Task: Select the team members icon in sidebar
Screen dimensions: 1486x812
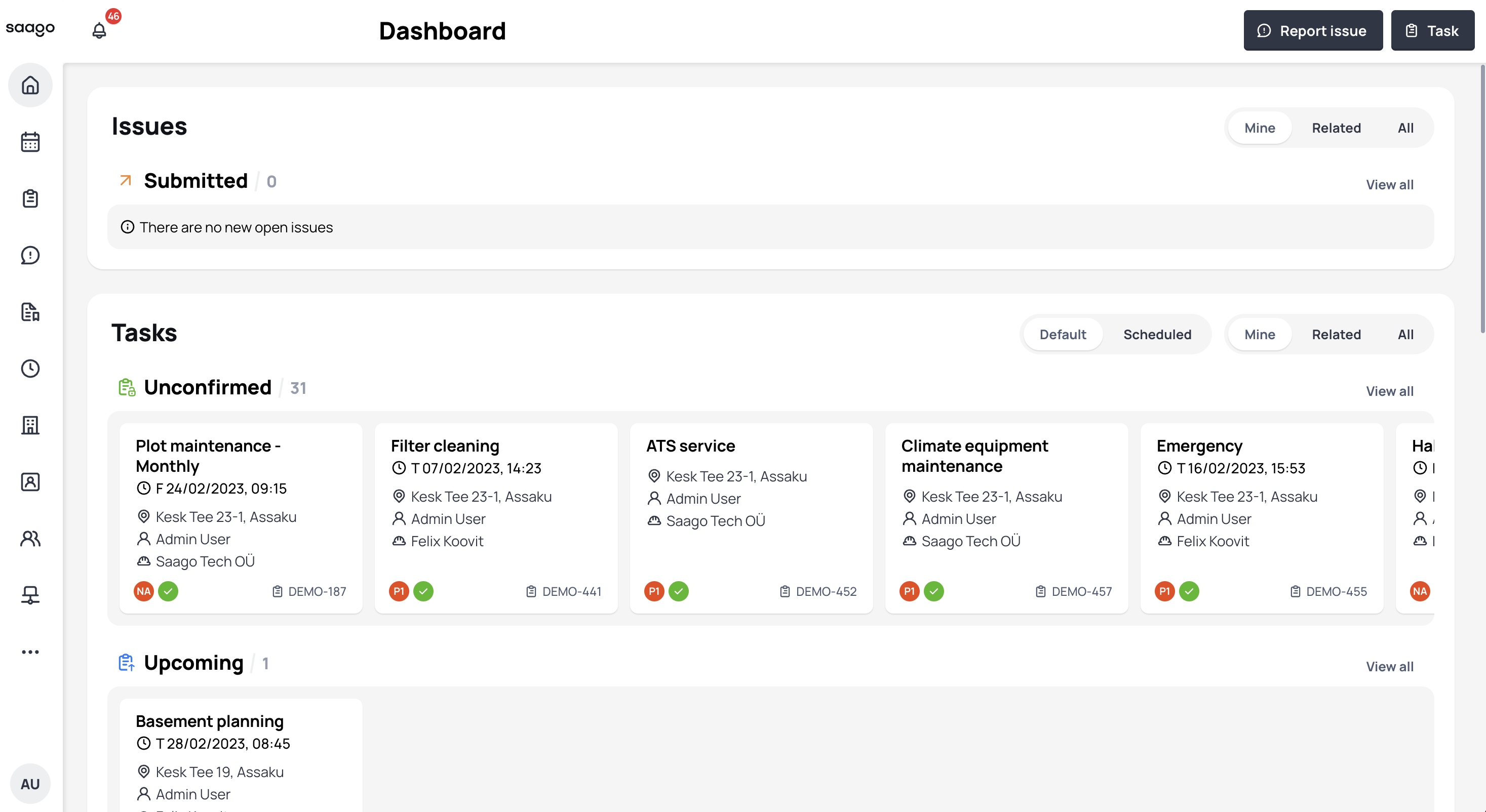Action: (x=30, y=539)
